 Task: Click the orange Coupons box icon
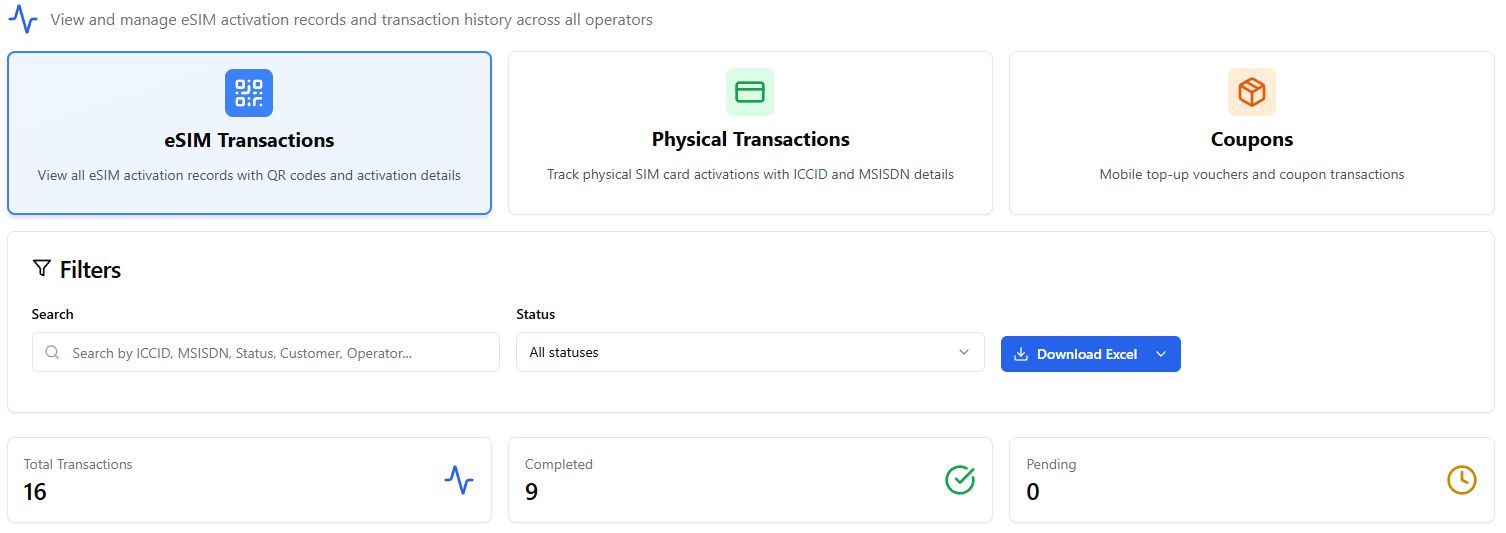(1251, 93)
